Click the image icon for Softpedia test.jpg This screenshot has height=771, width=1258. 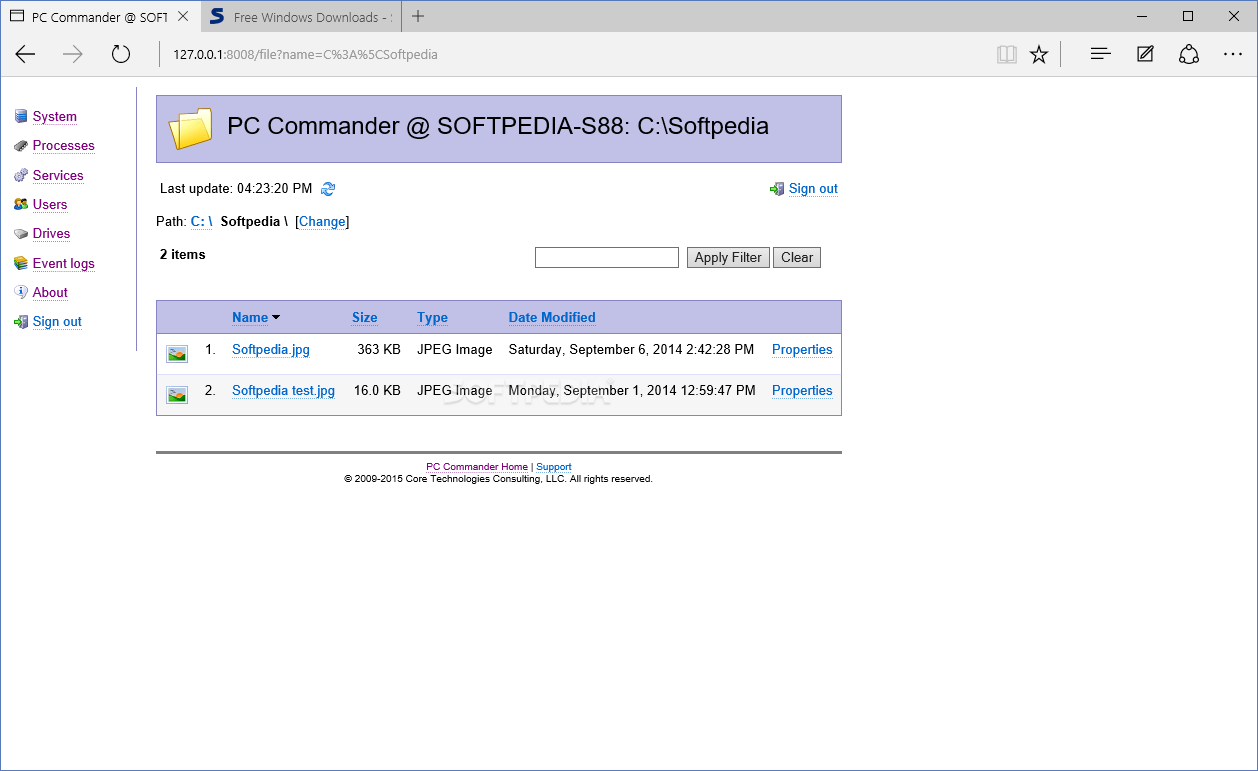coord(177,394)
